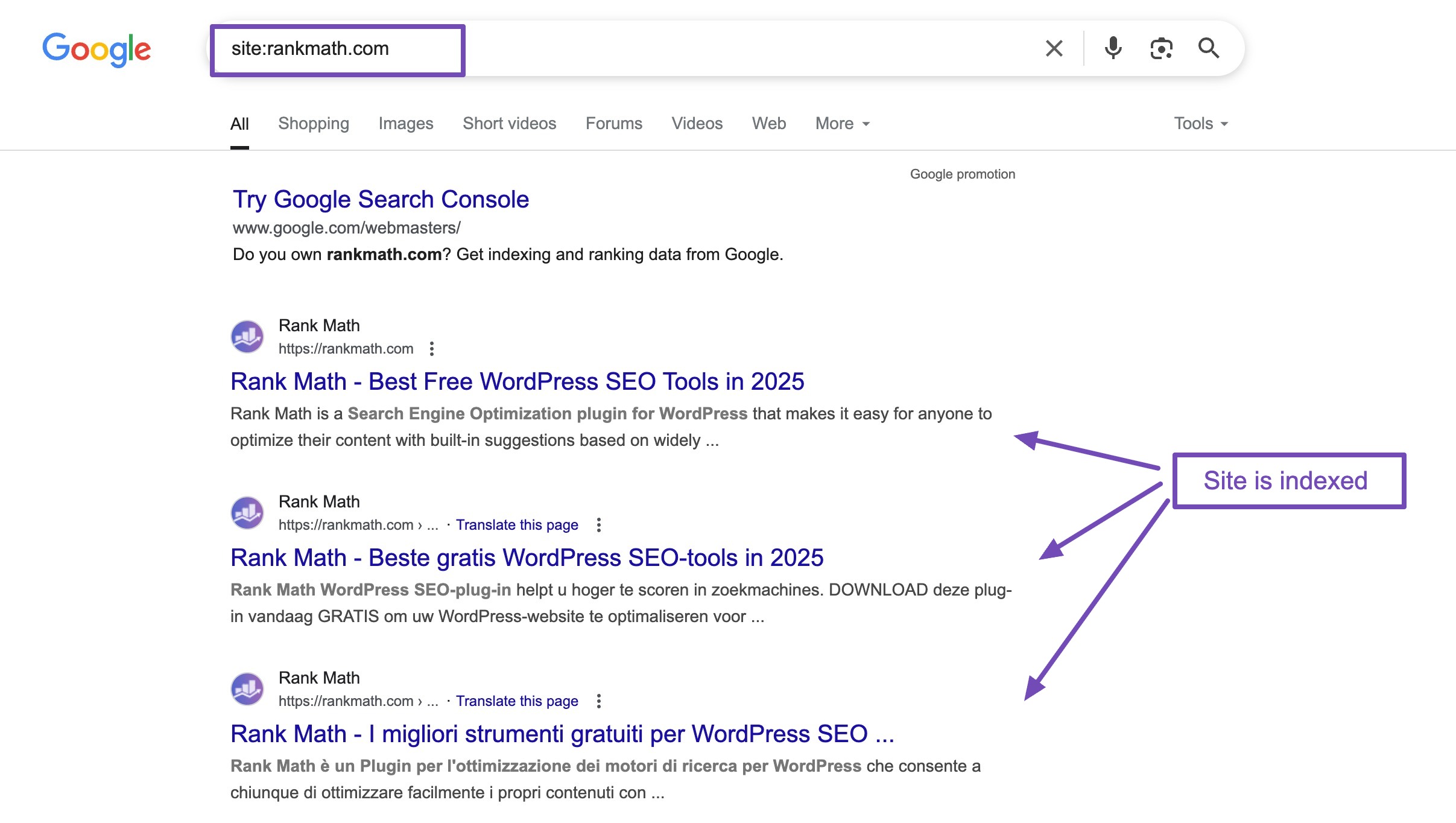
Task: Translate the Beste gratis SEO-tools page
Action: point(517,525)
